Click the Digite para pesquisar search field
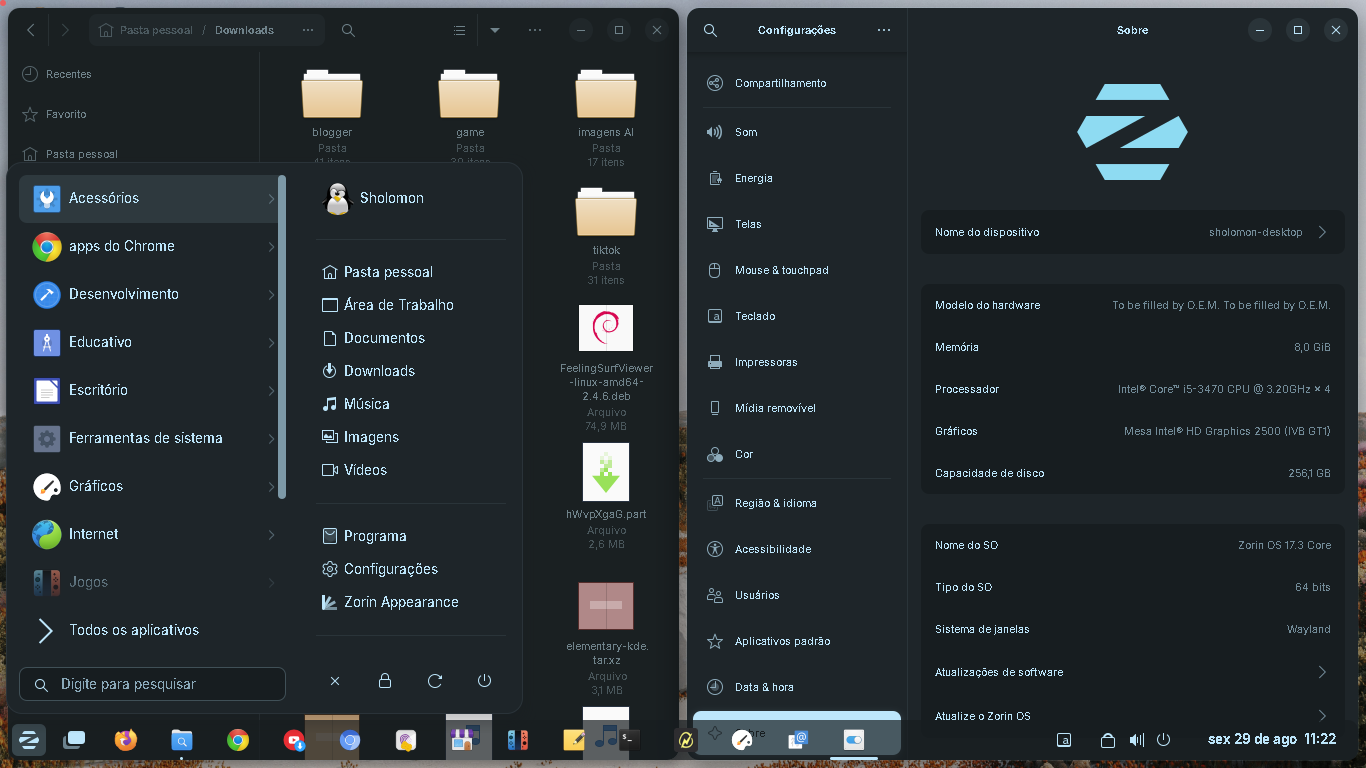 (152, 684)
